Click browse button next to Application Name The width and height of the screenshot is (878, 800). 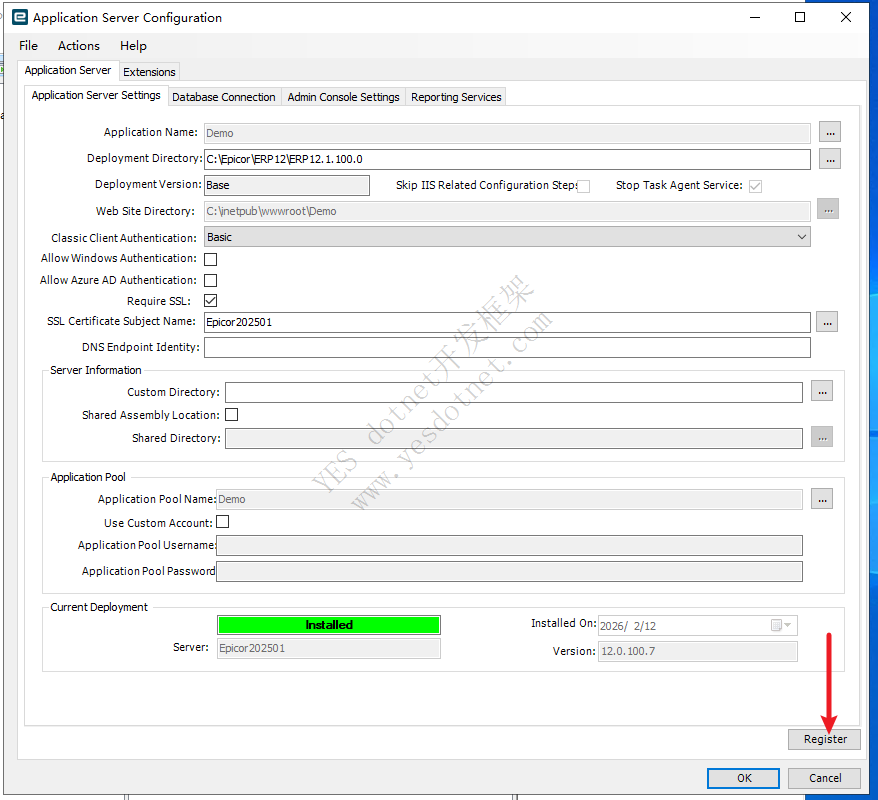point(830,132)
